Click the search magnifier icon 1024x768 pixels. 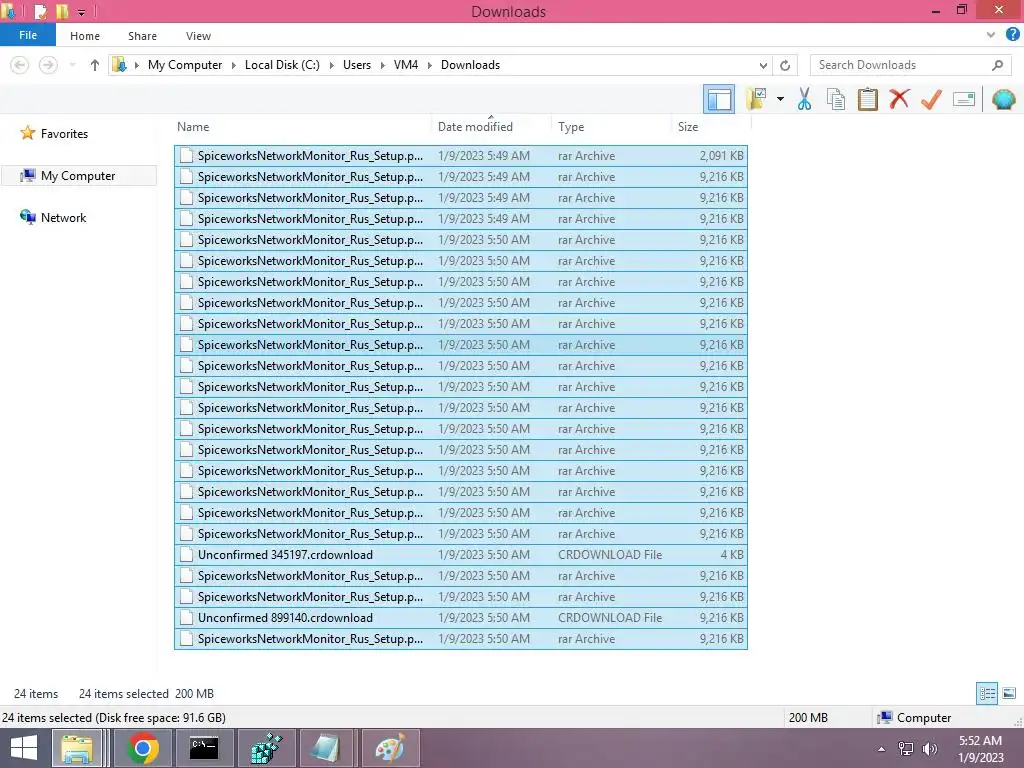[997, 65]
